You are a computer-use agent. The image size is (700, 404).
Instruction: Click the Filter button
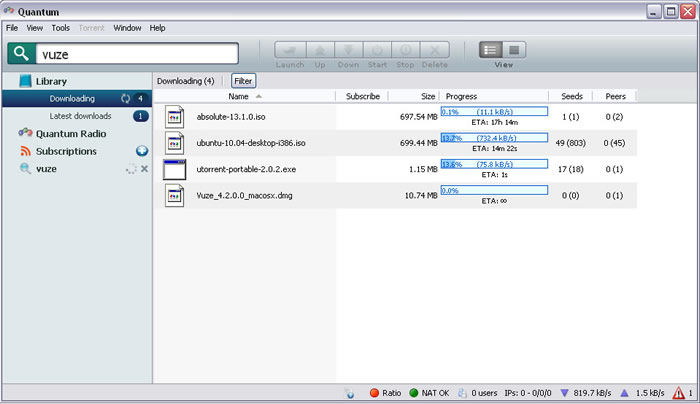[x=243, y=81]
